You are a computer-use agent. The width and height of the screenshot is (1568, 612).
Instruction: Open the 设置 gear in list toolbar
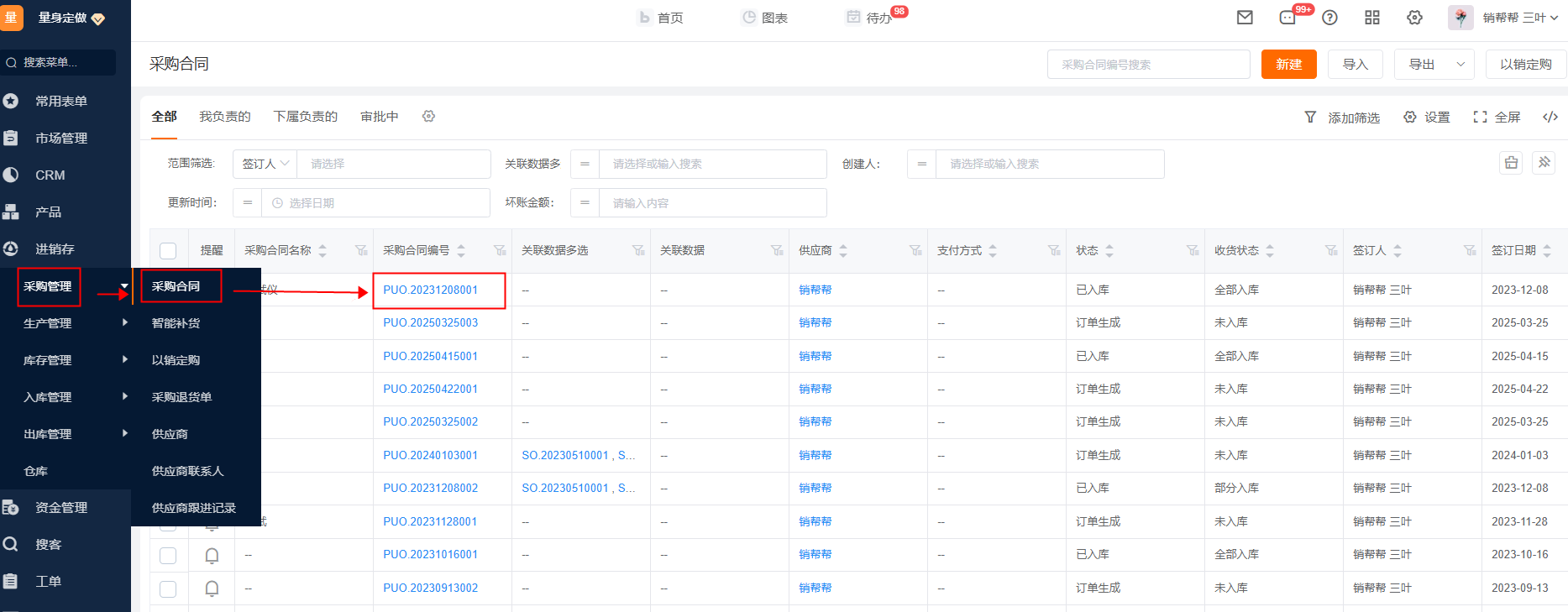[x=1427, y=118]
